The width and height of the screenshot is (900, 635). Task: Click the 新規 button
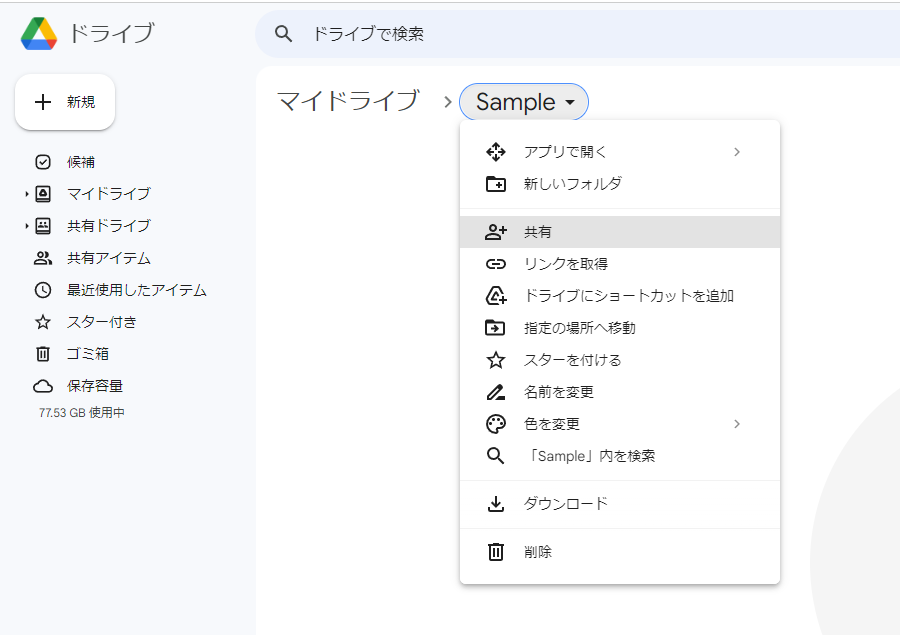tap(64, 101)
